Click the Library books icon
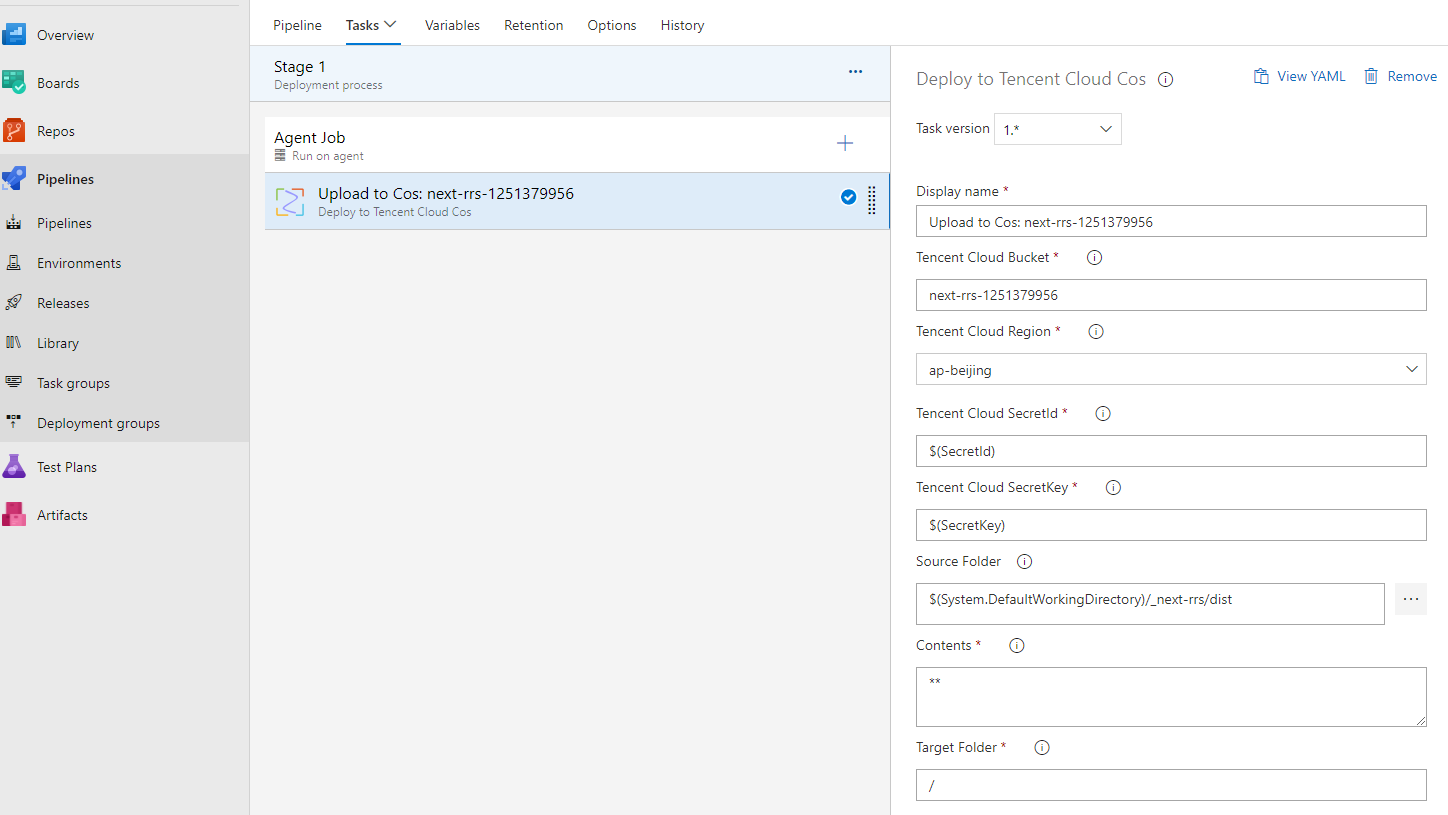The image size is (1448, 815). (14, 343)
